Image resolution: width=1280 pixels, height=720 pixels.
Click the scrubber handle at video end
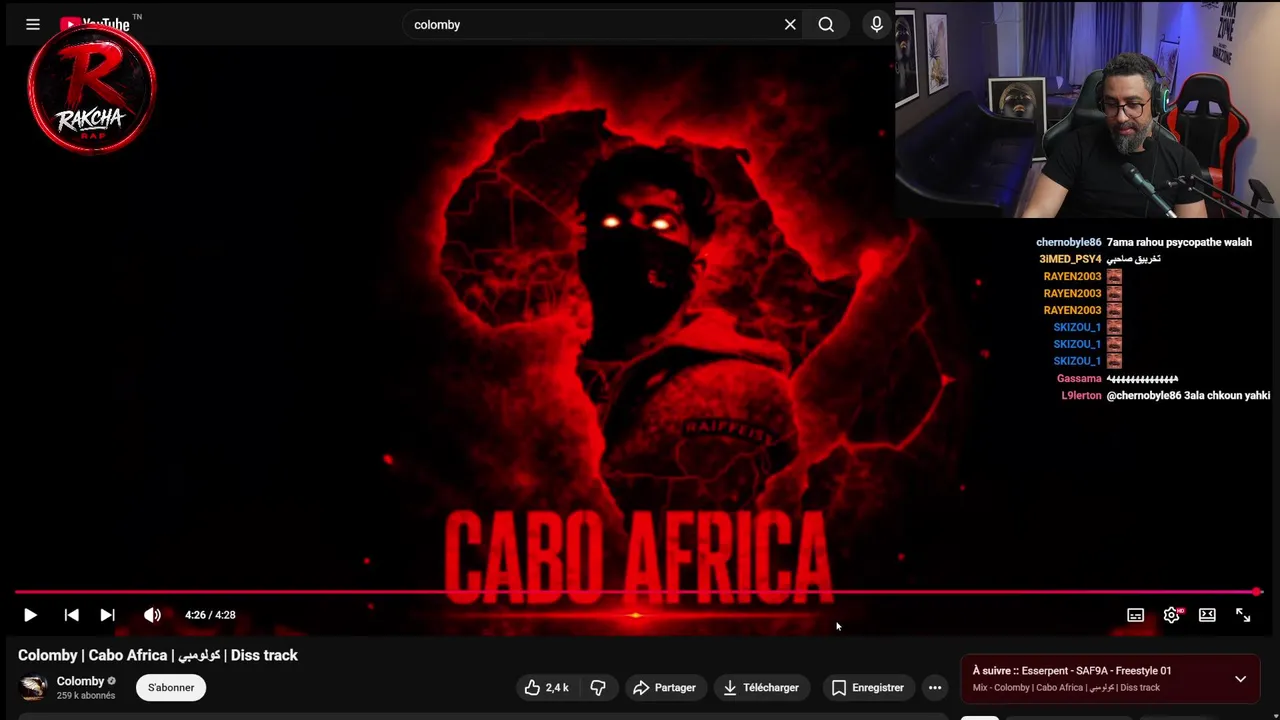click(x=1257, y=592)
